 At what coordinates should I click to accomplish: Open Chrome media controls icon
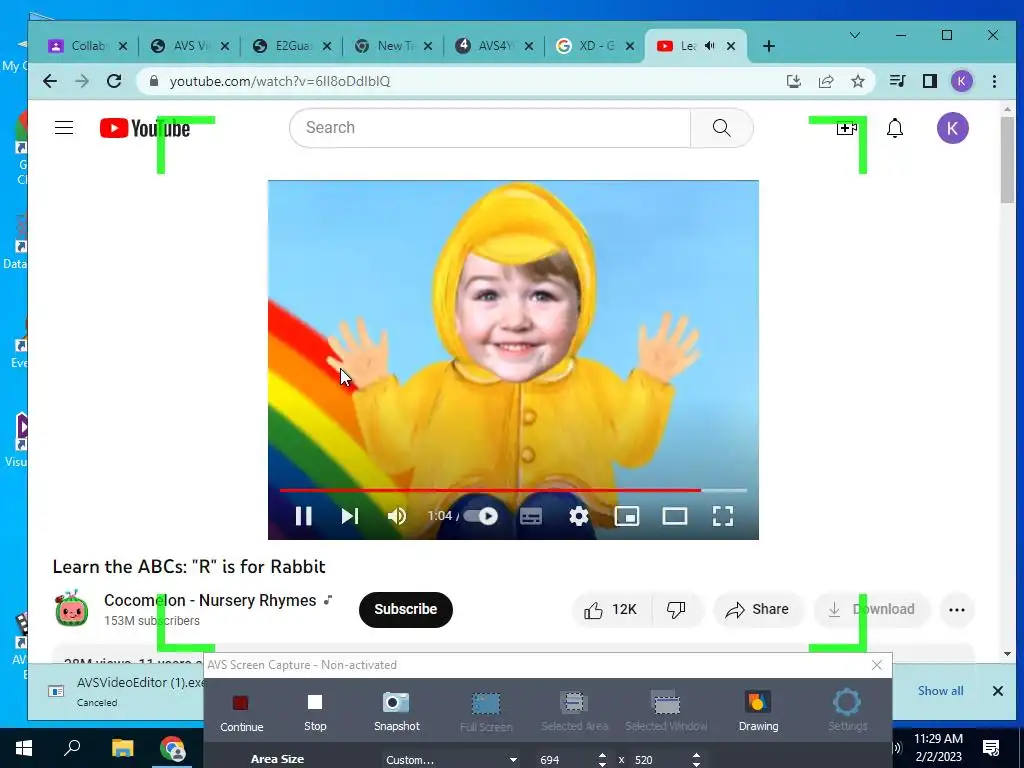[897, 81]
